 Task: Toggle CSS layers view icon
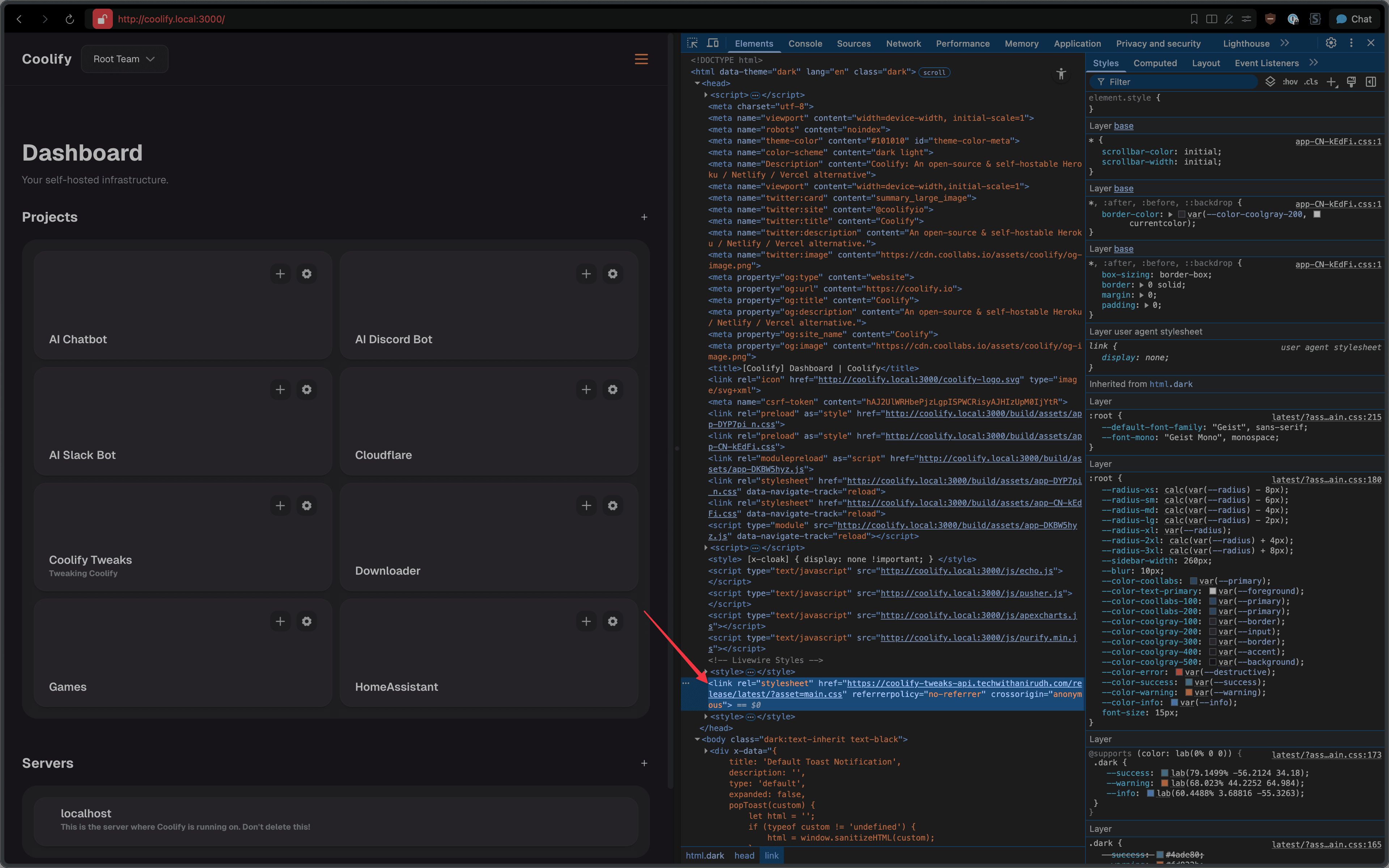[1270, 82]
